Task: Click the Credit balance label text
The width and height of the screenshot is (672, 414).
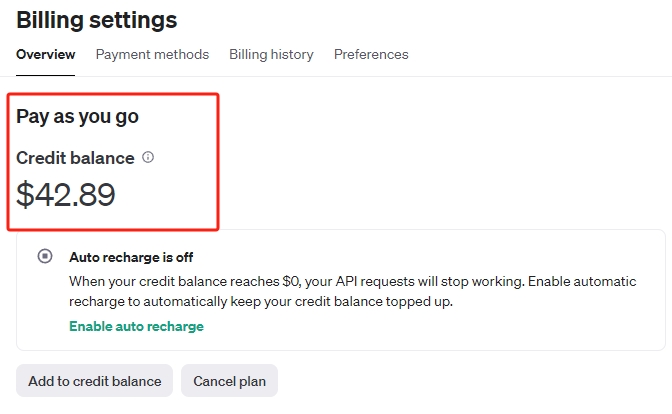Action: [75, 158]
